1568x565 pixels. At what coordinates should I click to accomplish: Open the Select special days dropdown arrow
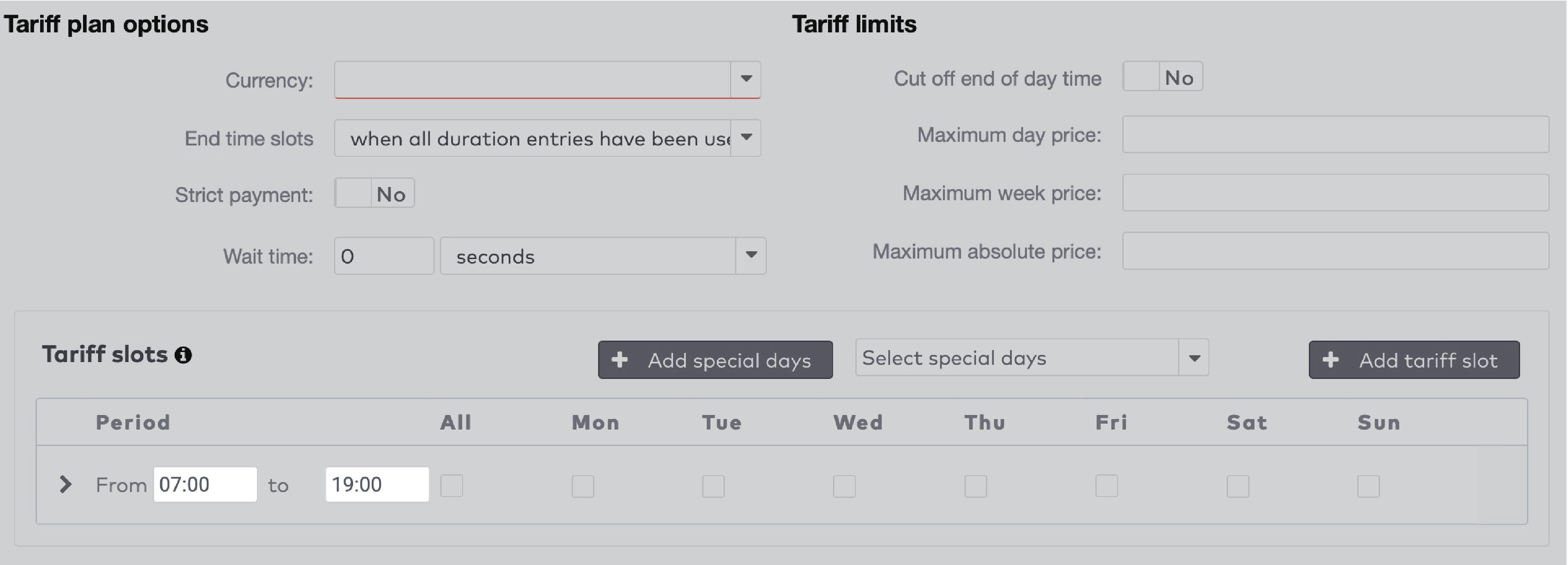[x=1194, y=358]
